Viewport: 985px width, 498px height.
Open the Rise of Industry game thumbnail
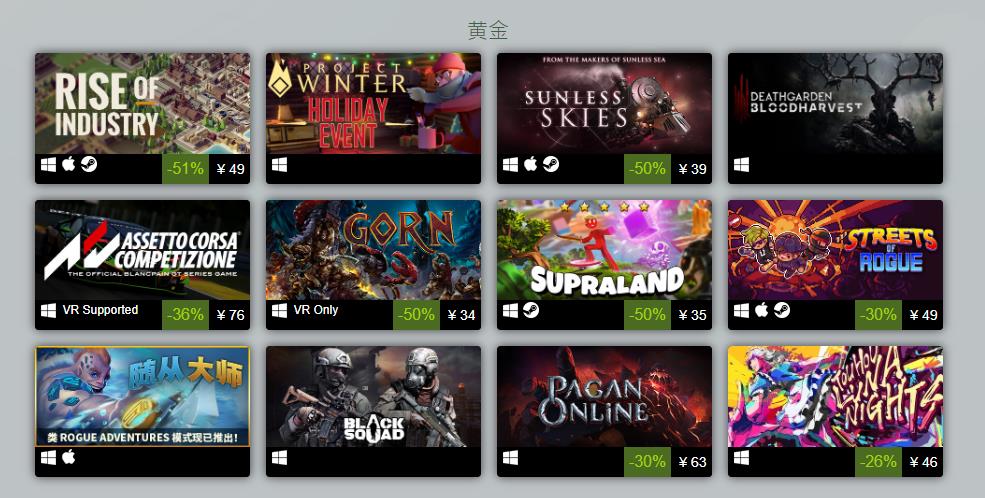[x=143, y=104]
